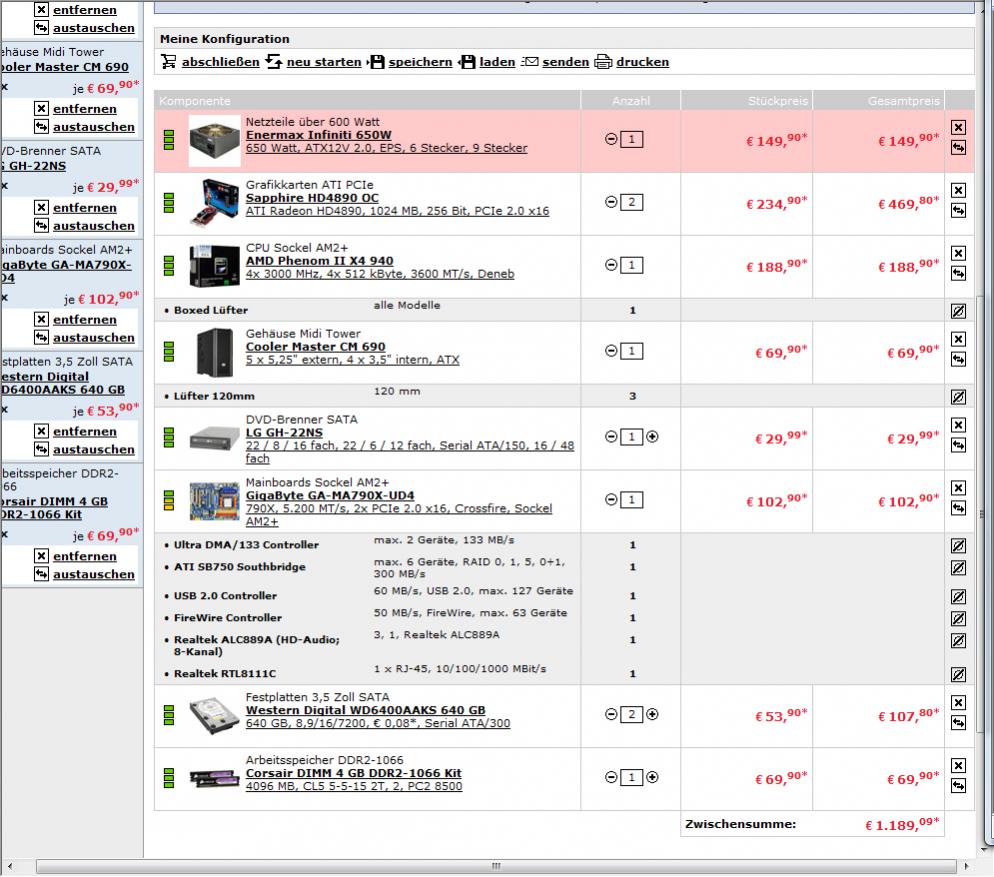The width and height of the screenshot is (994, 877).
Task: Edit Realtek RTL8111C with pencil icon
Action: [958, 674]
